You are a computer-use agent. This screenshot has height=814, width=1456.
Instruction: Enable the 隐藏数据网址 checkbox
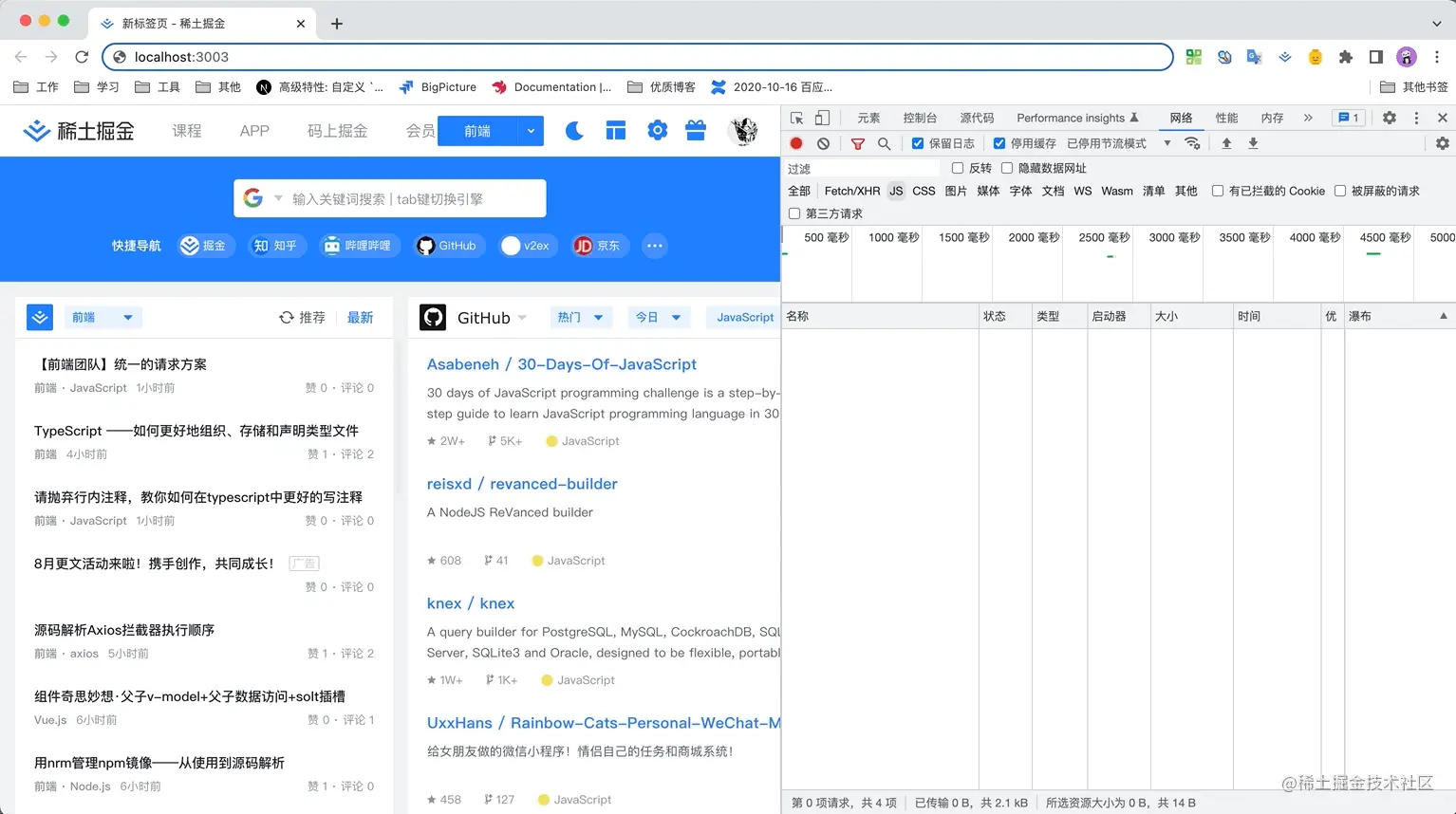[1007, 168]
